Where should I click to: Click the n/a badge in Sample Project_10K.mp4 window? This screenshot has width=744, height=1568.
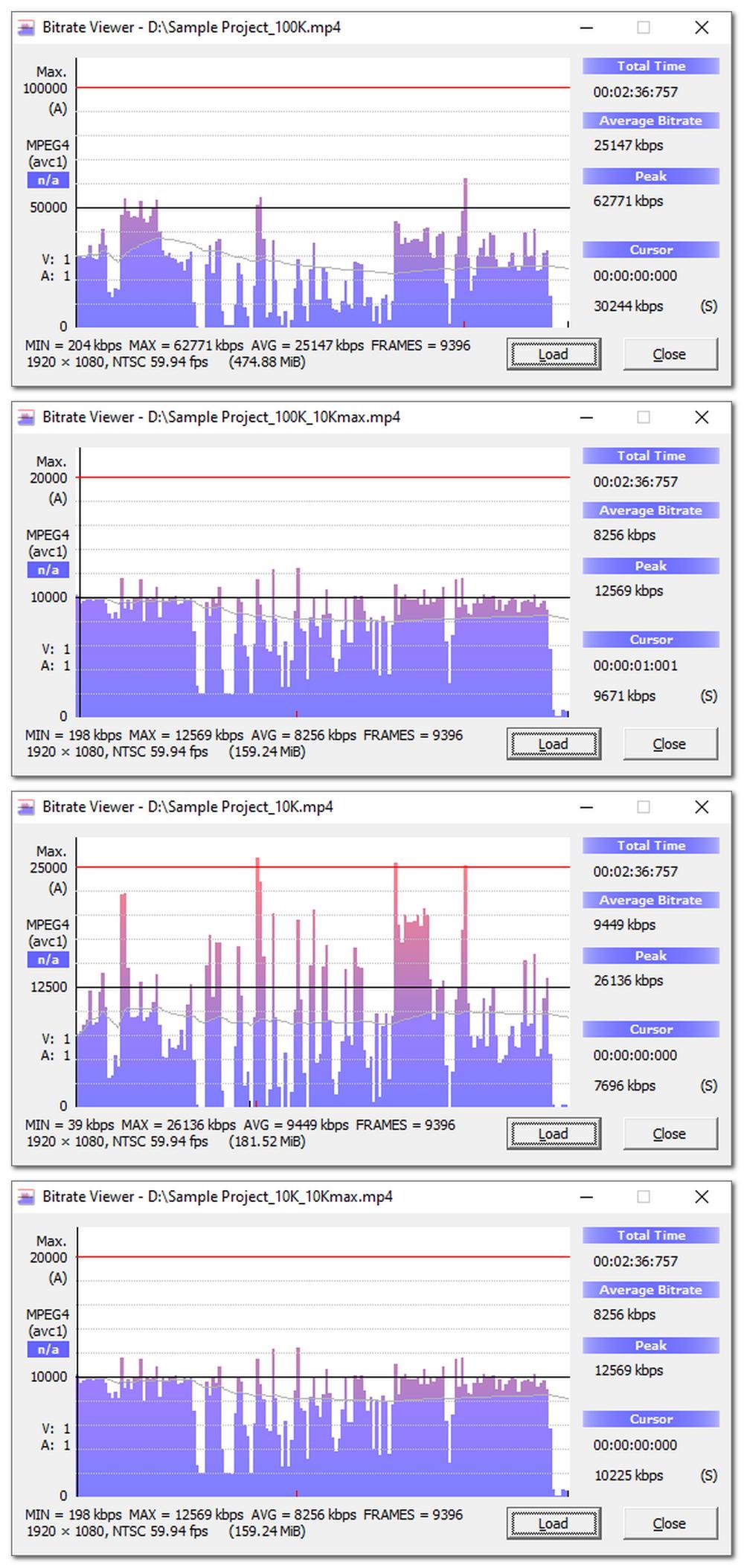[x=48, y=960]
